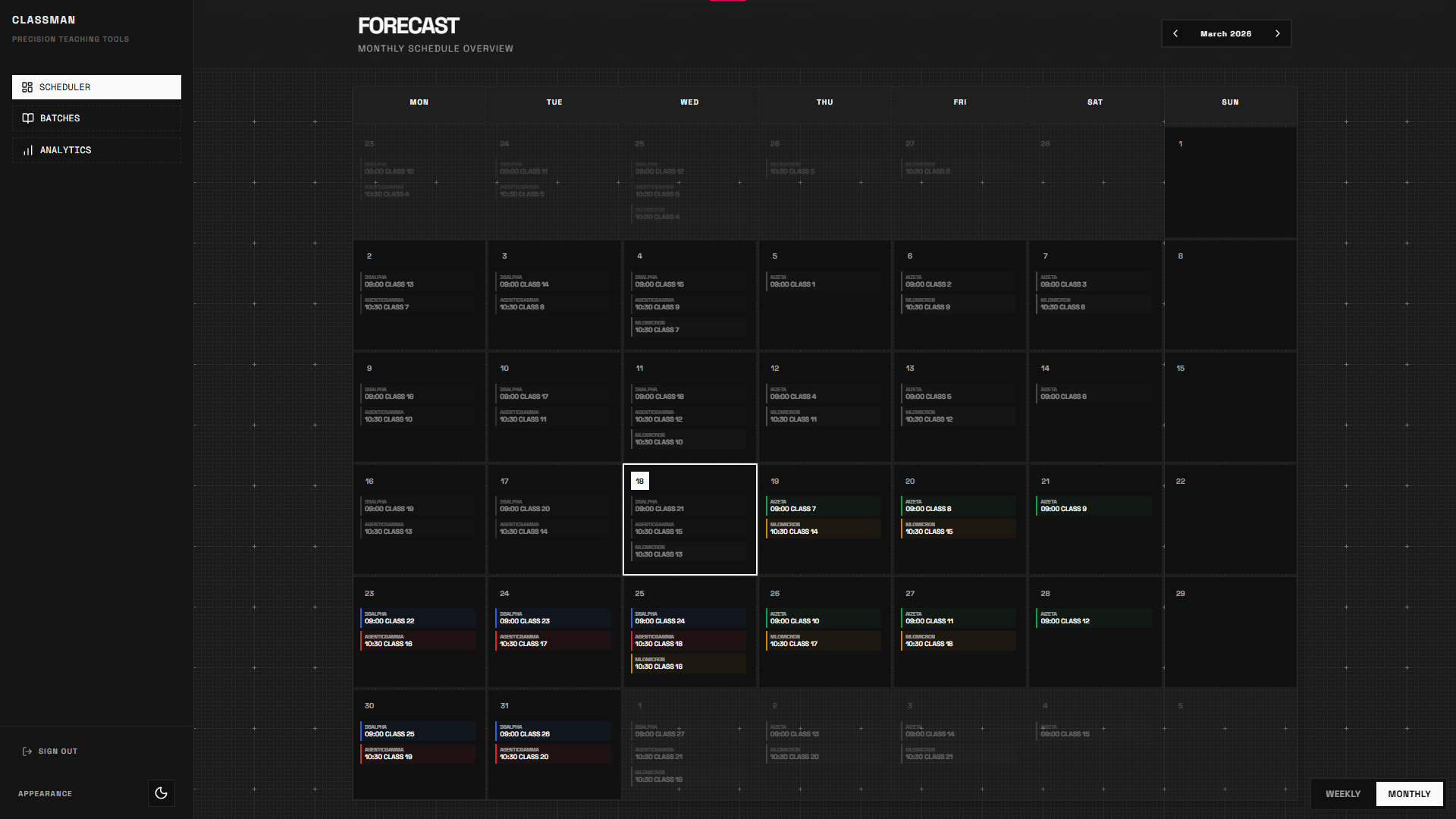This screenshot has width=1456, height=819.
Task: Open the March 2026 month selector
Action: point(1225,33)
